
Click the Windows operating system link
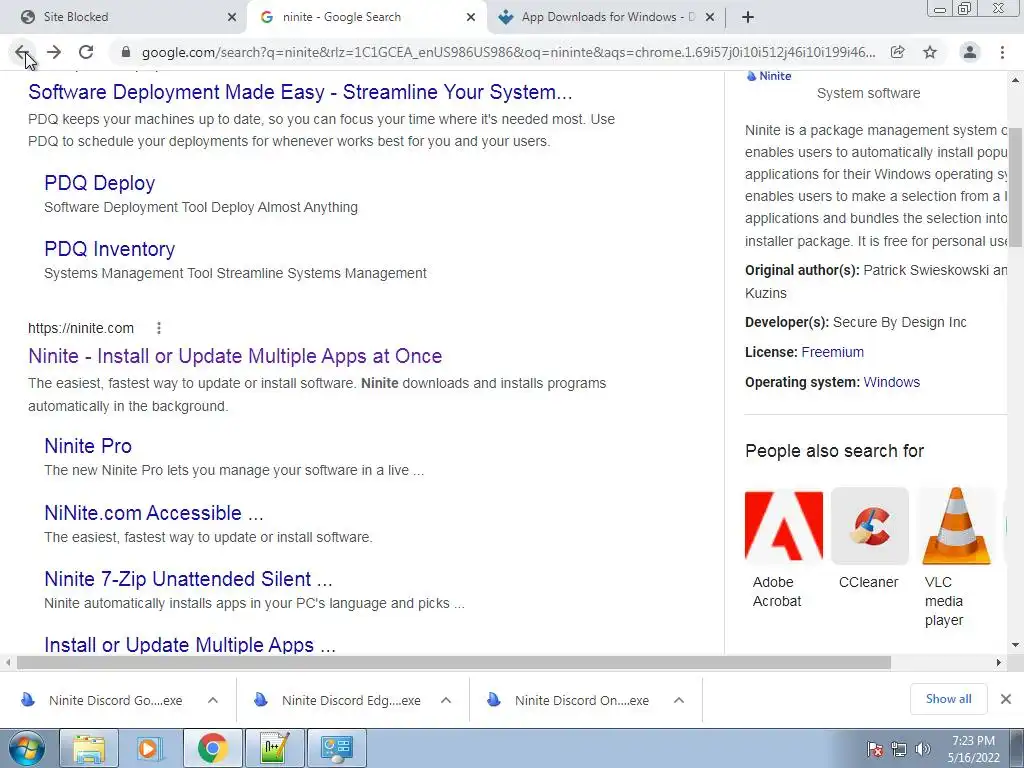coord(891,382)
